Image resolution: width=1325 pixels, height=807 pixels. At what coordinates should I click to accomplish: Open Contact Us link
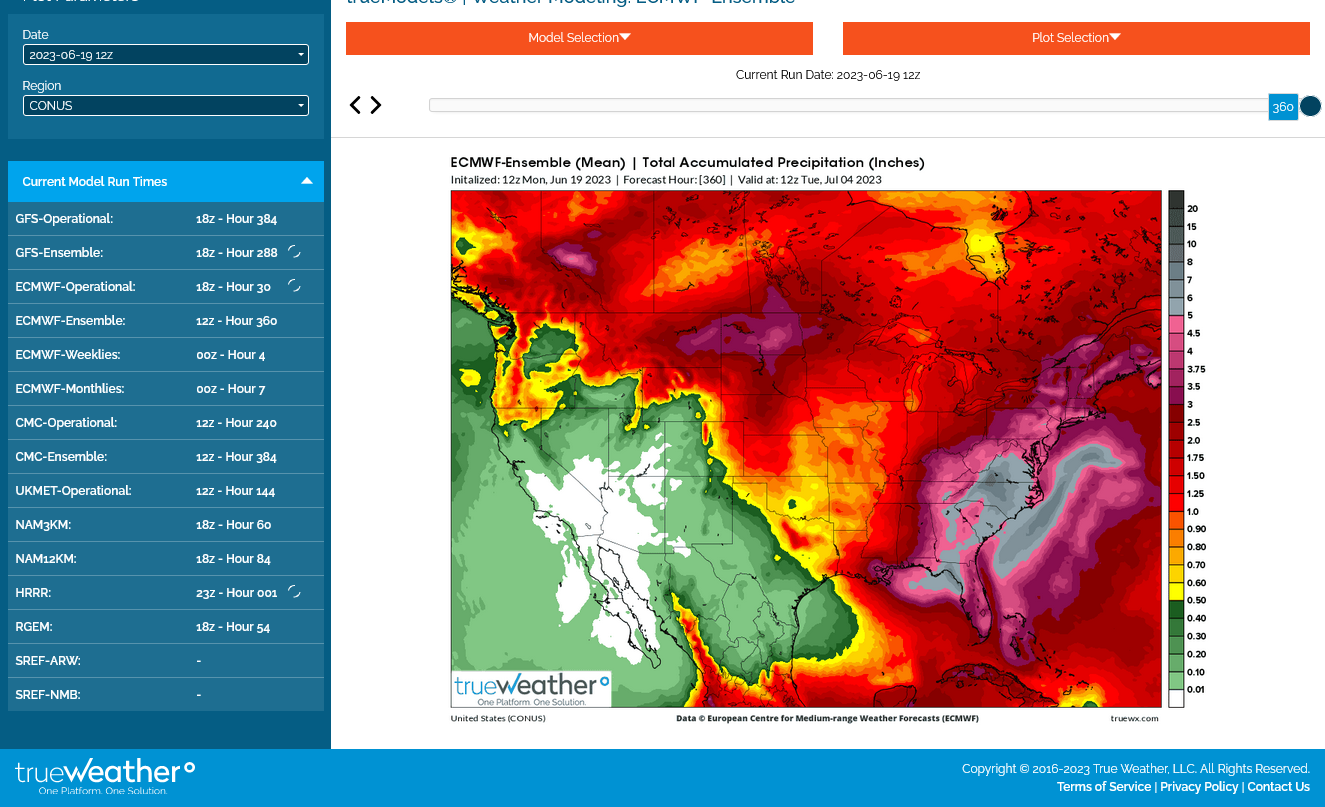[1279, 787]
